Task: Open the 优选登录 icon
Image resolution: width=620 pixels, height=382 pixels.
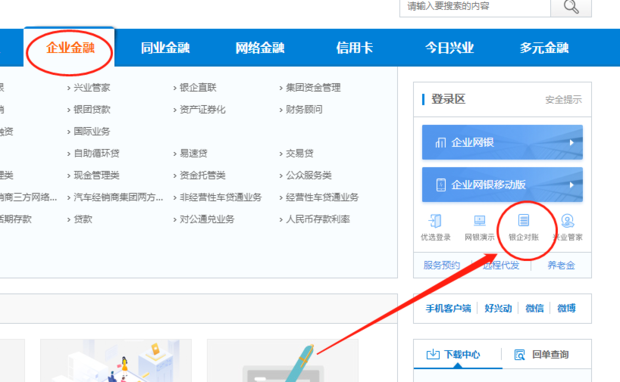Action: coord(435,227)
